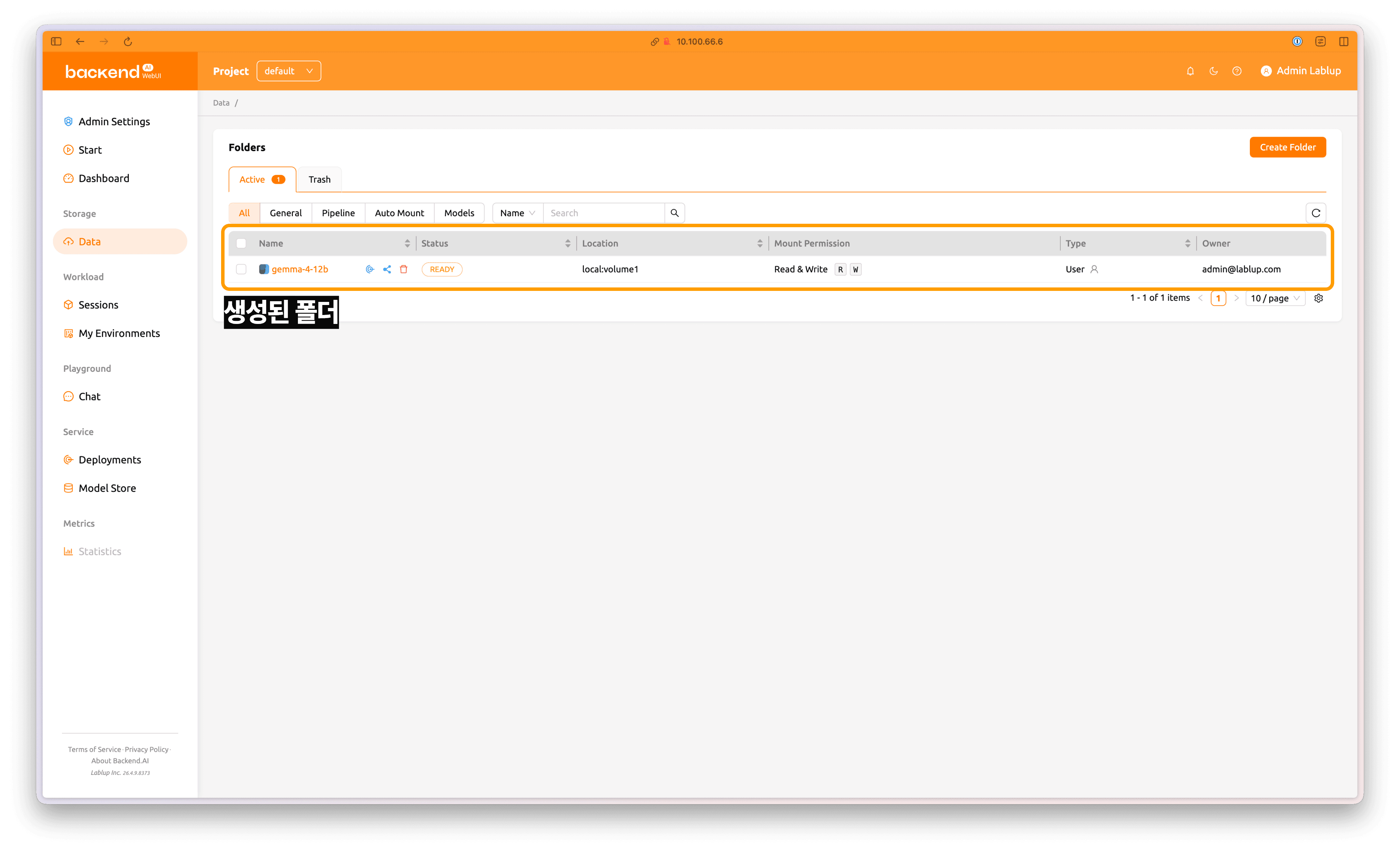This screenshot has width=1400, height=852.
Task: Check the gemma-4-12b row checkbox
Action: tap(241, 269)
